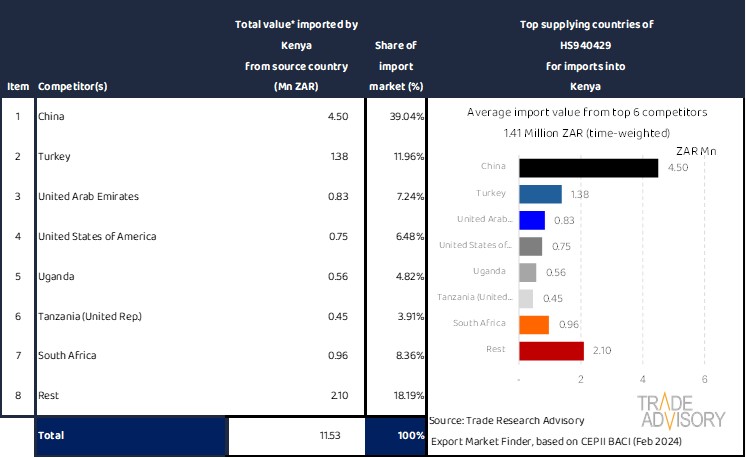
Task: Select the bright blue United Arab Emirates bar
Action: click(x=532, y=220)
